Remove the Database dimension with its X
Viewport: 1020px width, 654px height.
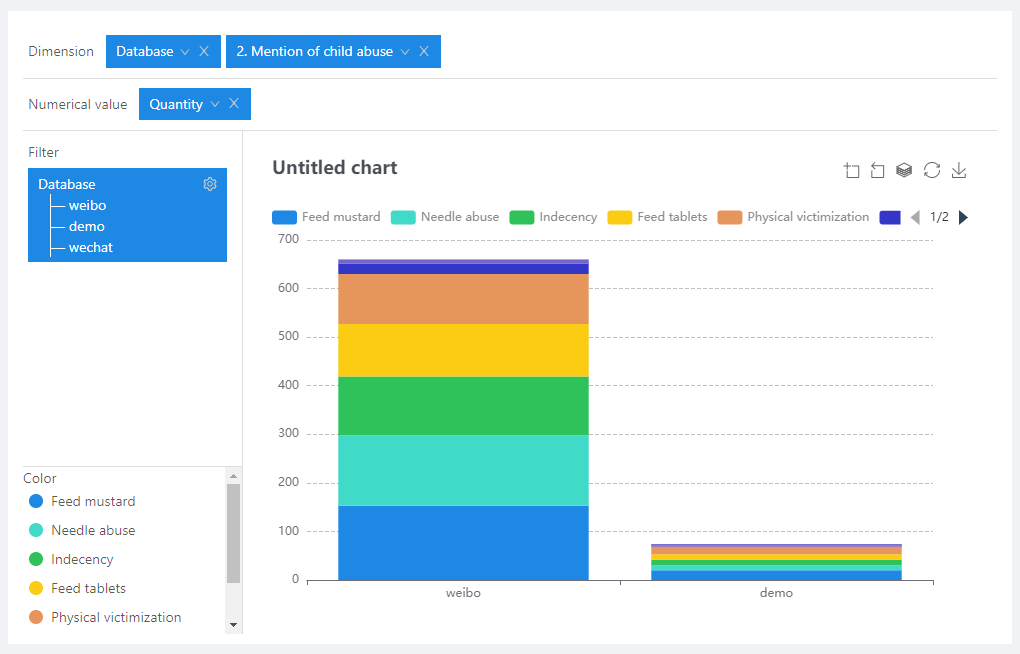point(204,52)
